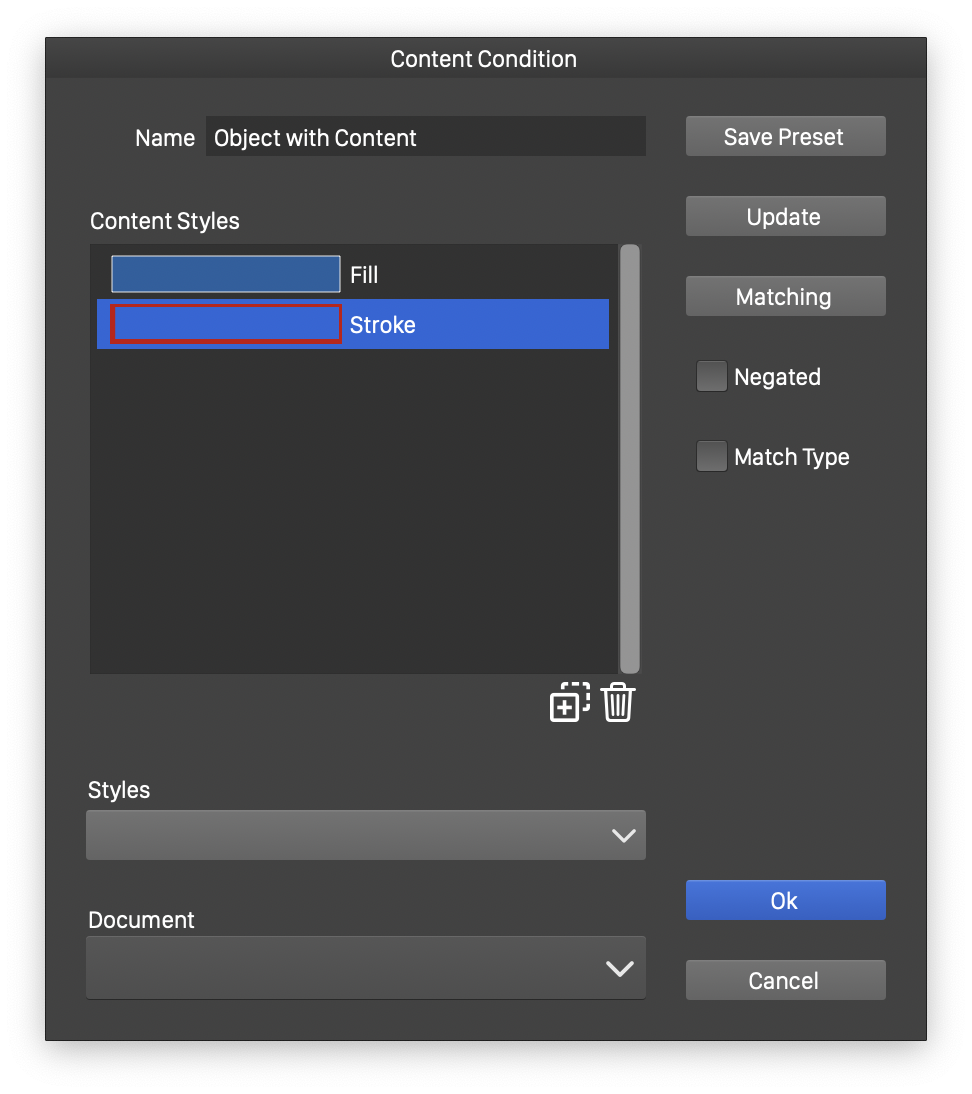The image size is (972, 1094).
Task: Click the trash icon to delete style
Action: coord(618,702)
